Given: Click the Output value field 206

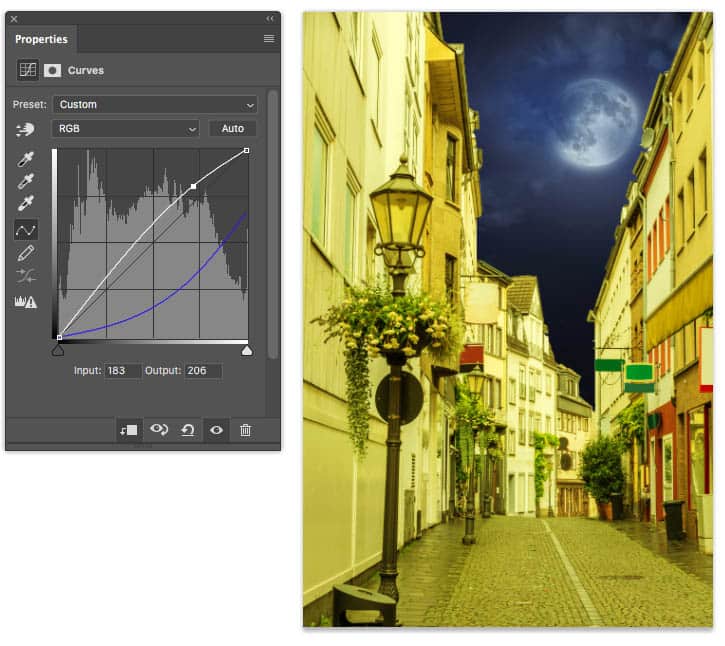Looking at the screenshot, I should point(203,371).
